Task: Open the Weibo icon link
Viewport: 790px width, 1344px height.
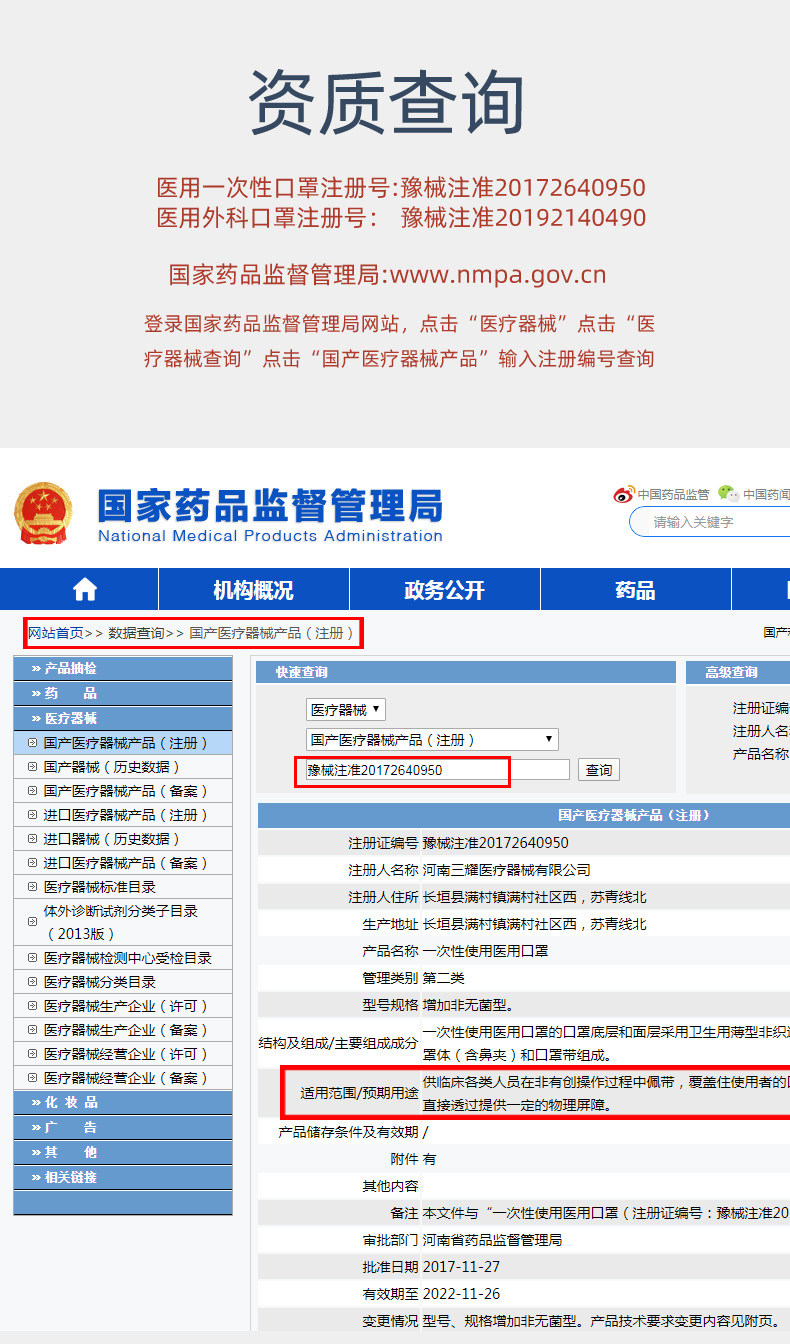Action: (624, 494)
